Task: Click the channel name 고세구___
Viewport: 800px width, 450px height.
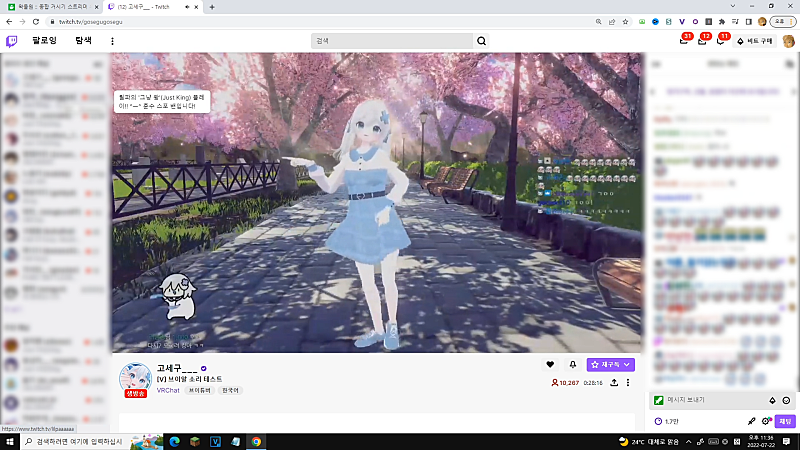Action: click(x=177, y=368)
